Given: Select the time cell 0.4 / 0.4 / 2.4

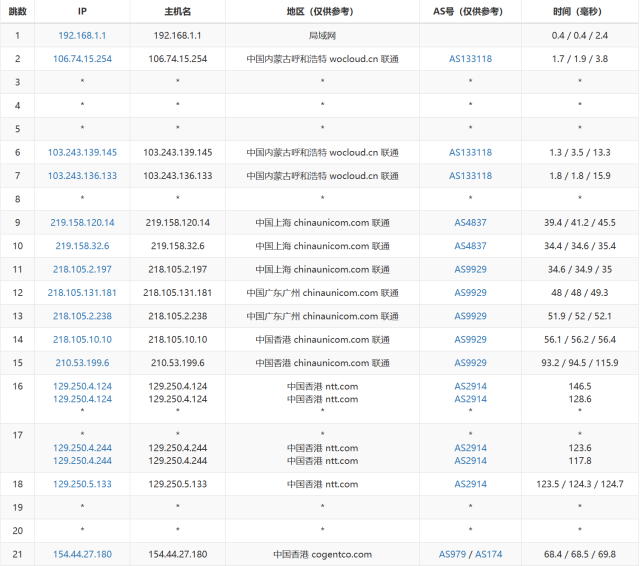Looking at the screenshot, I should 580,36.
